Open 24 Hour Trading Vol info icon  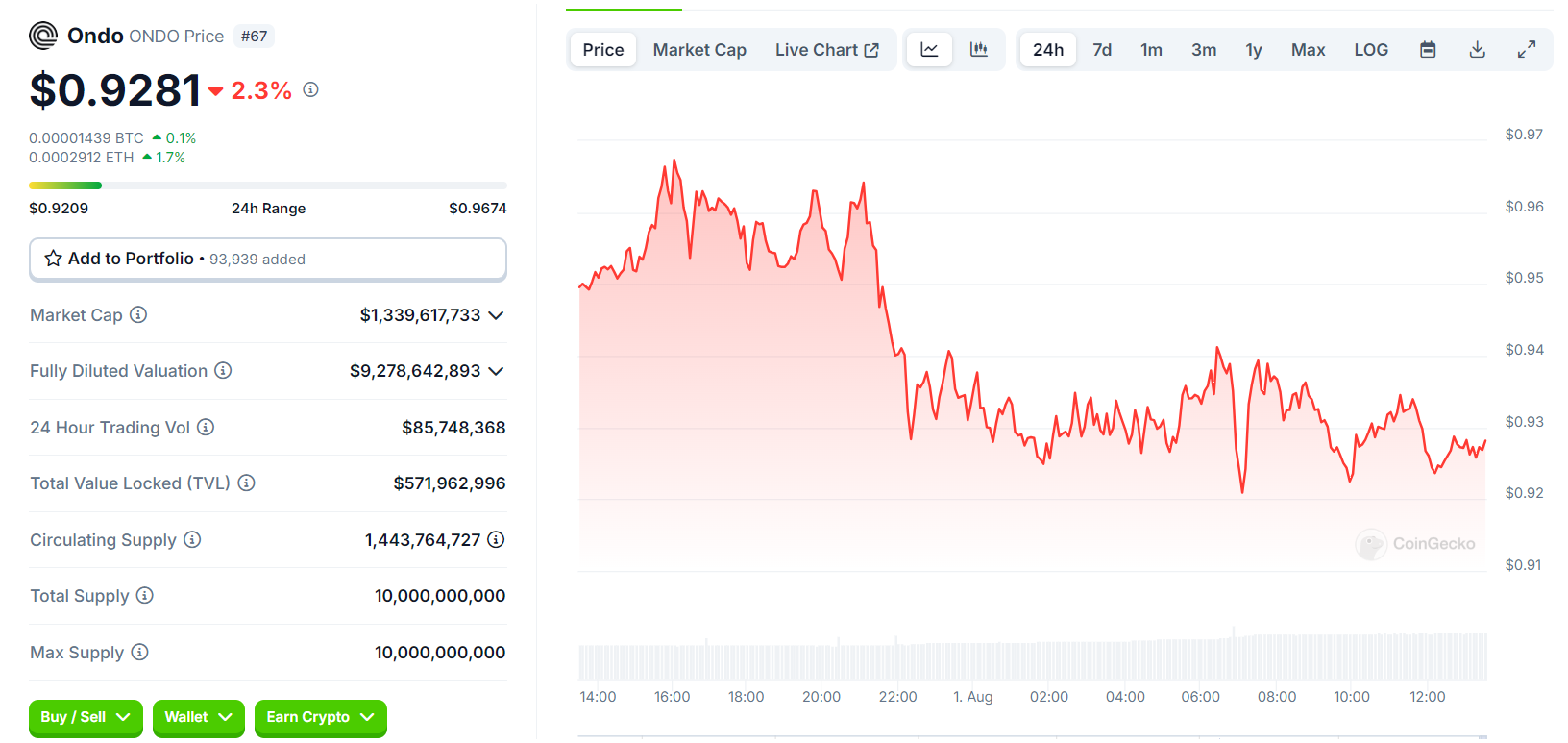tap(206, 427)
